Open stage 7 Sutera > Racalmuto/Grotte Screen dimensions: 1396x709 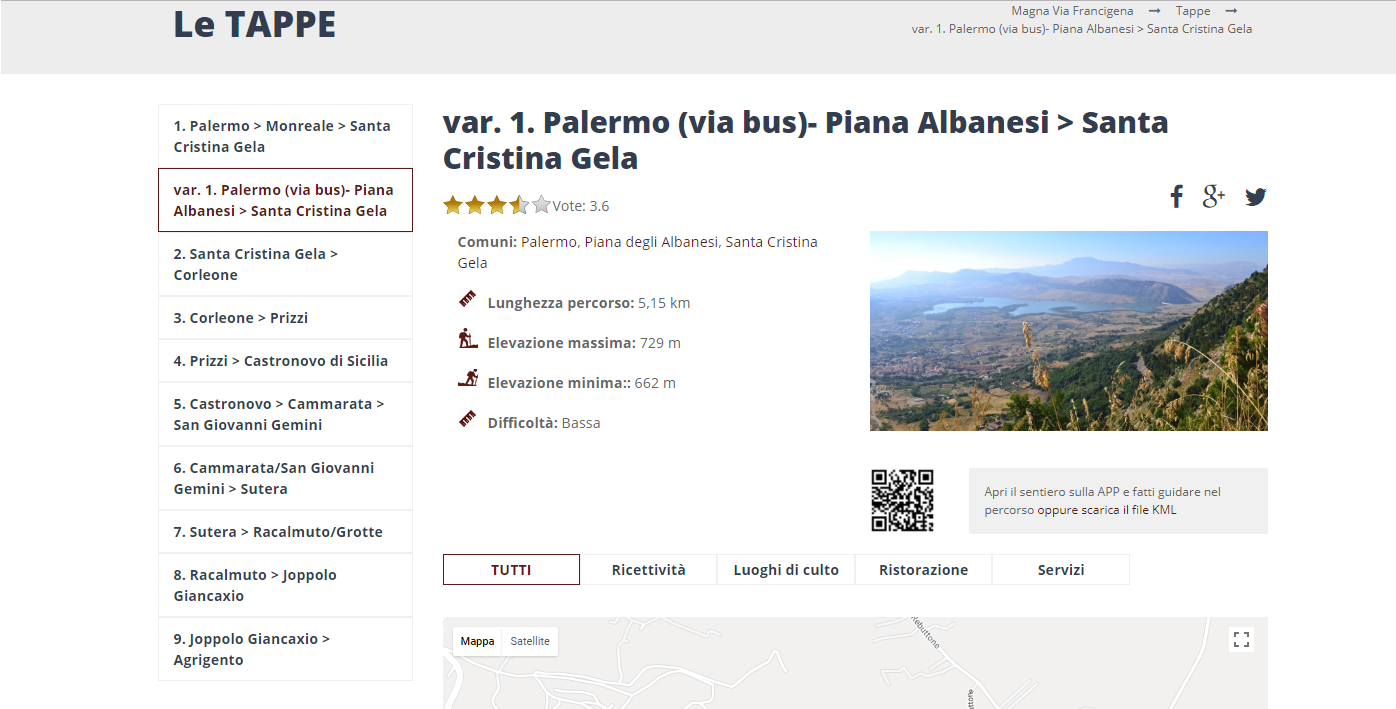[285, 532]
